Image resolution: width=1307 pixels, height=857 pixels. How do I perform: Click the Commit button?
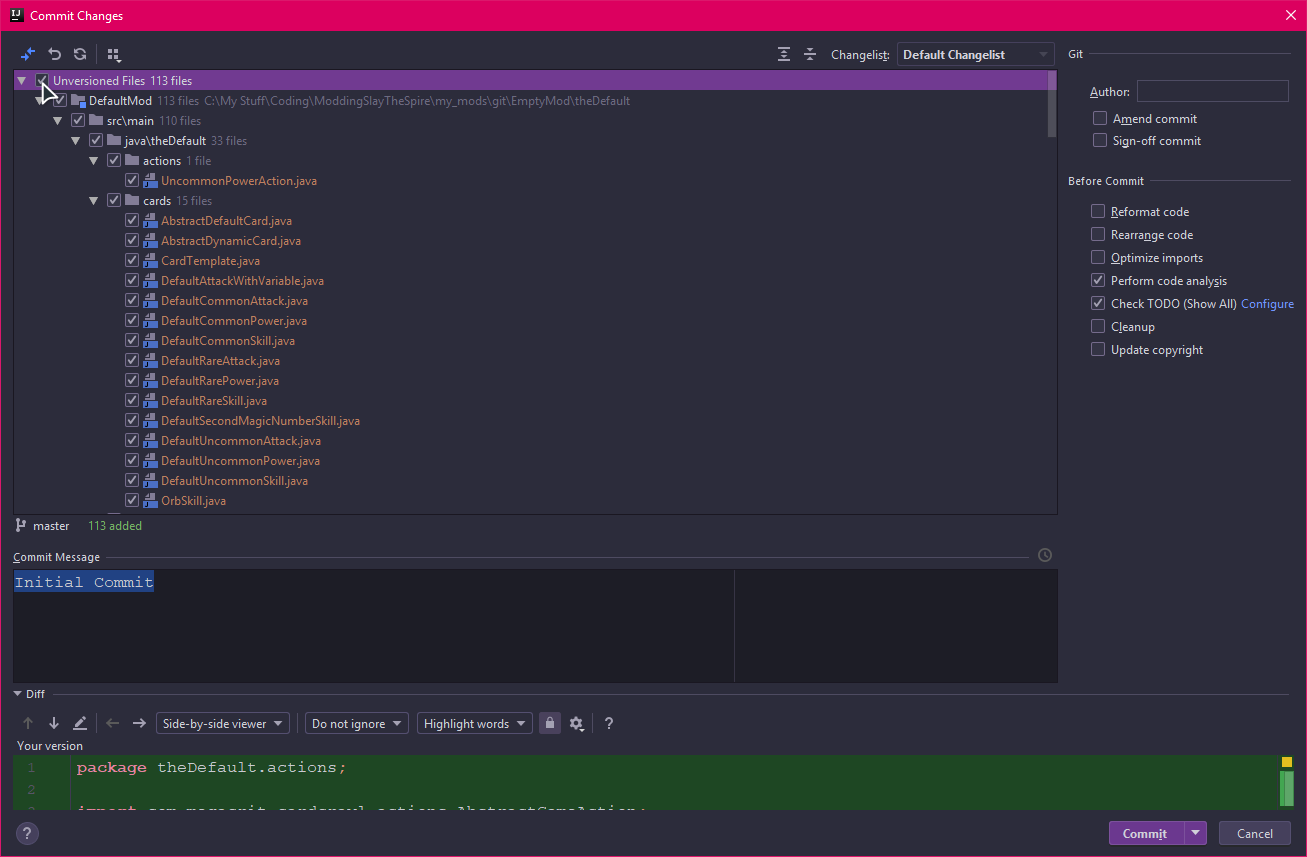(1146, 833)
